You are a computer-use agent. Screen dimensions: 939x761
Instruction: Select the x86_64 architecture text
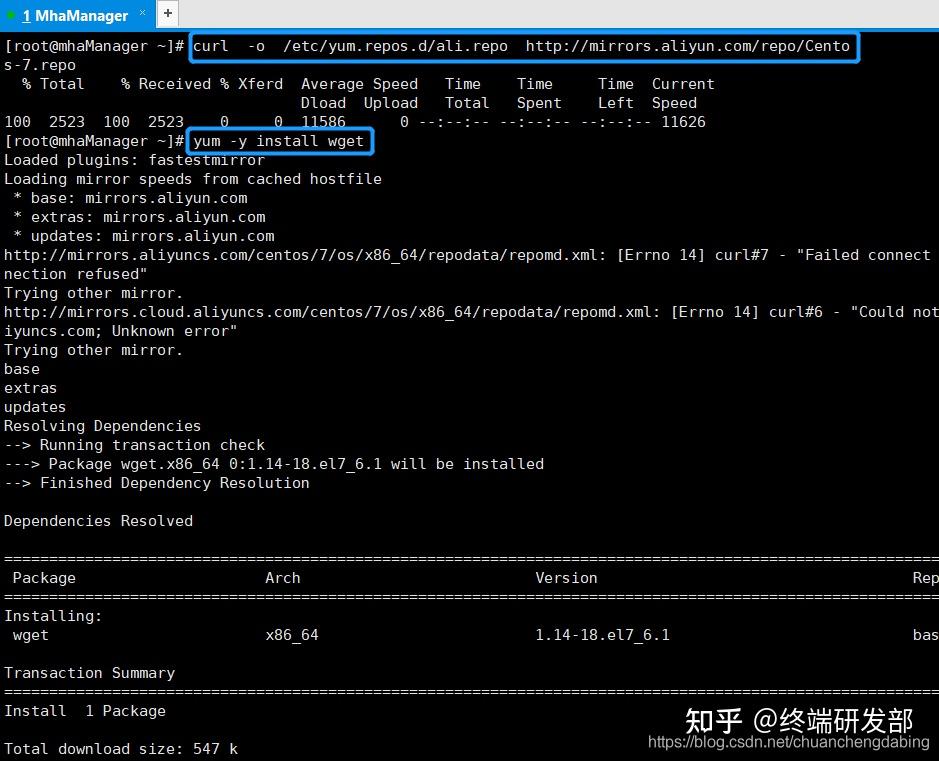292,635
